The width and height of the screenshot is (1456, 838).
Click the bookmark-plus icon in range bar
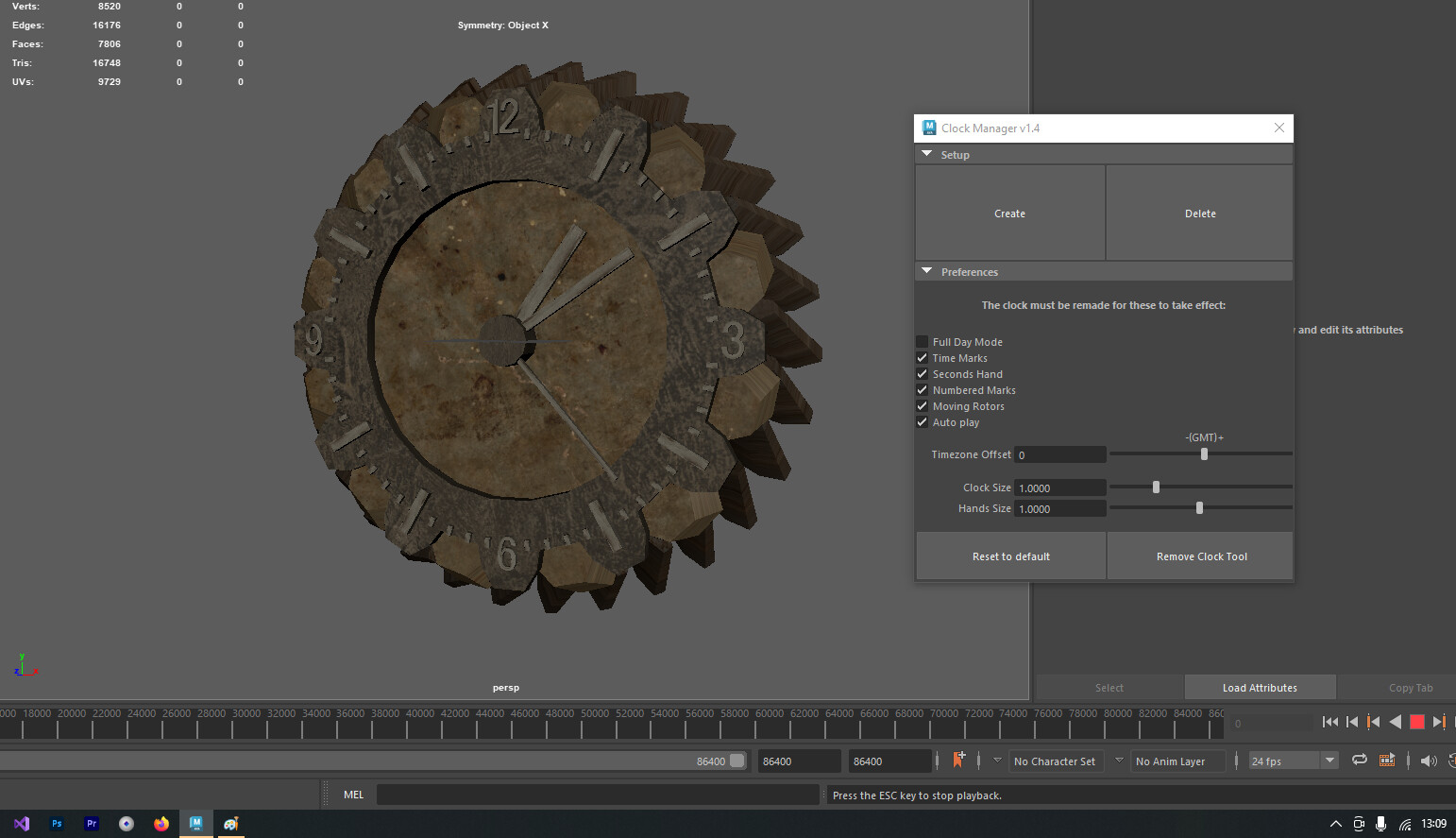click(x=958, y=760)
